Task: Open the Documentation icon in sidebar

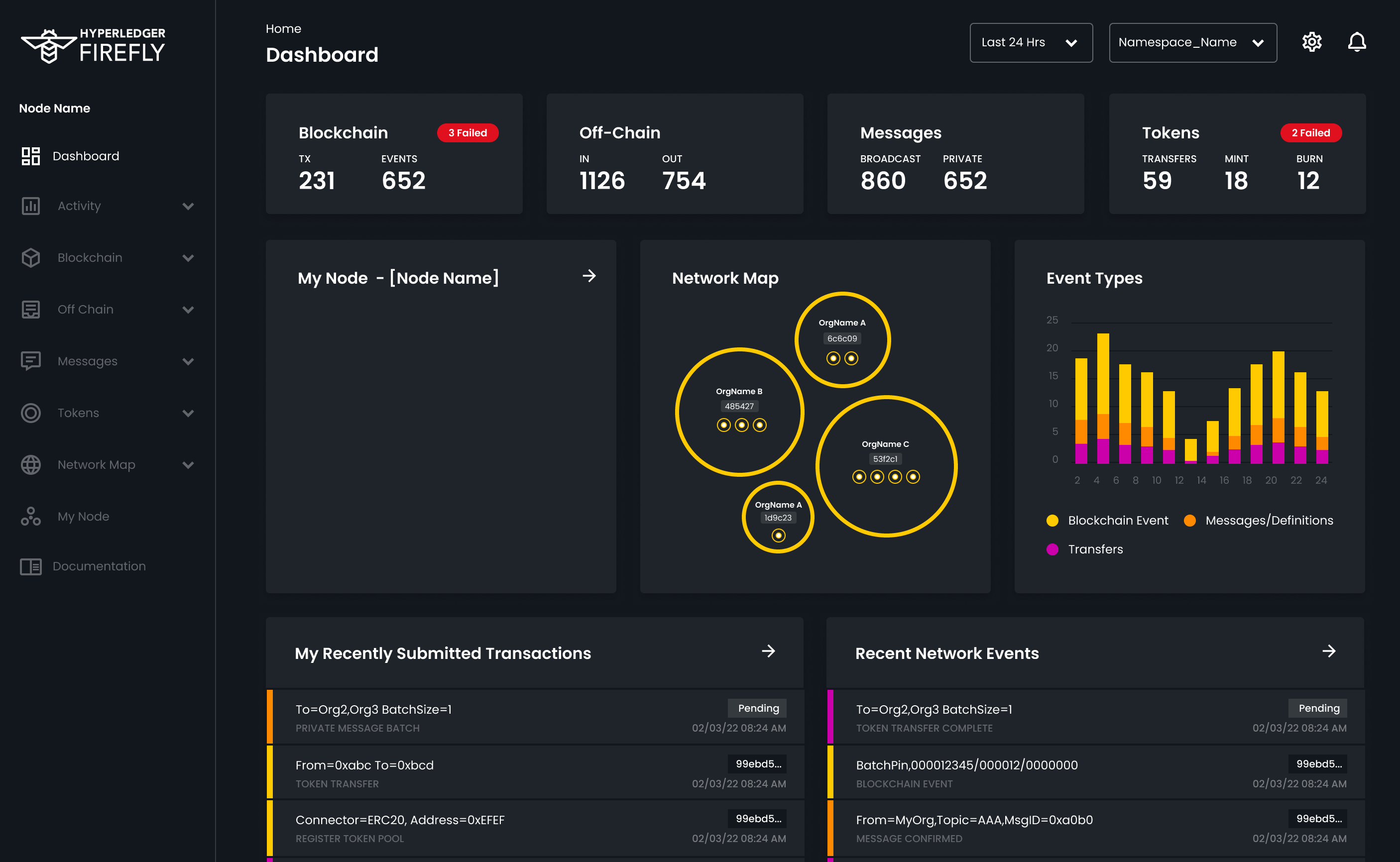Action: coord(30,566)
